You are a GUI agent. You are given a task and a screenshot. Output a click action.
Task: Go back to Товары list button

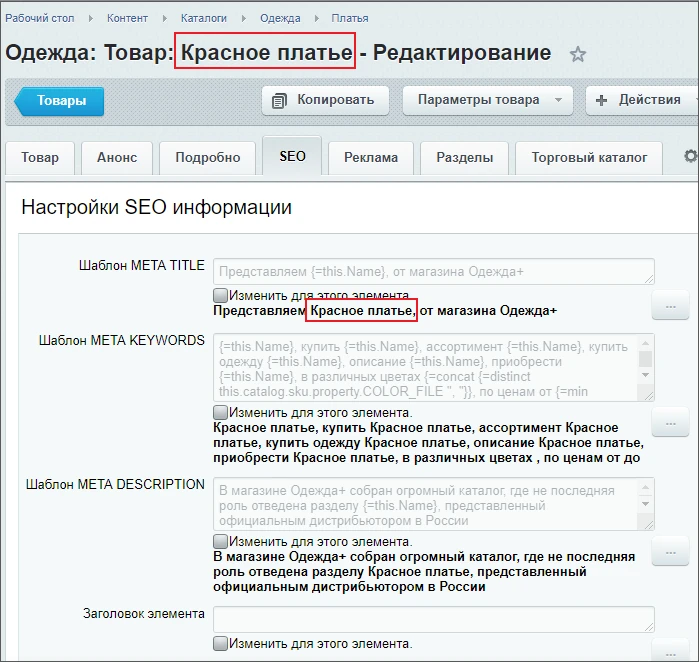click(59, 101)
